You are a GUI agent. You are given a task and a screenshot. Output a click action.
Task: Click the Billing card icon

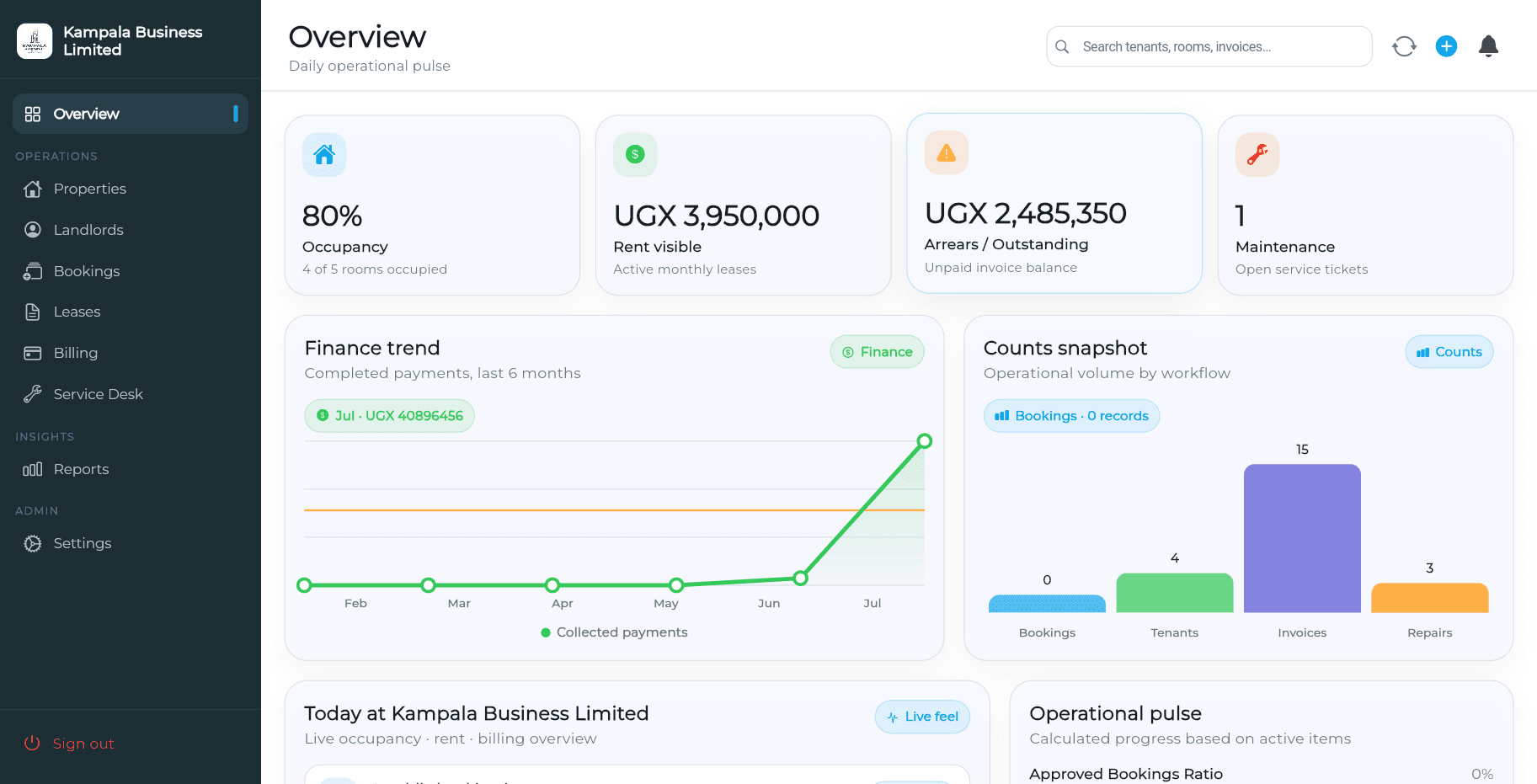(x=33, y=353)
